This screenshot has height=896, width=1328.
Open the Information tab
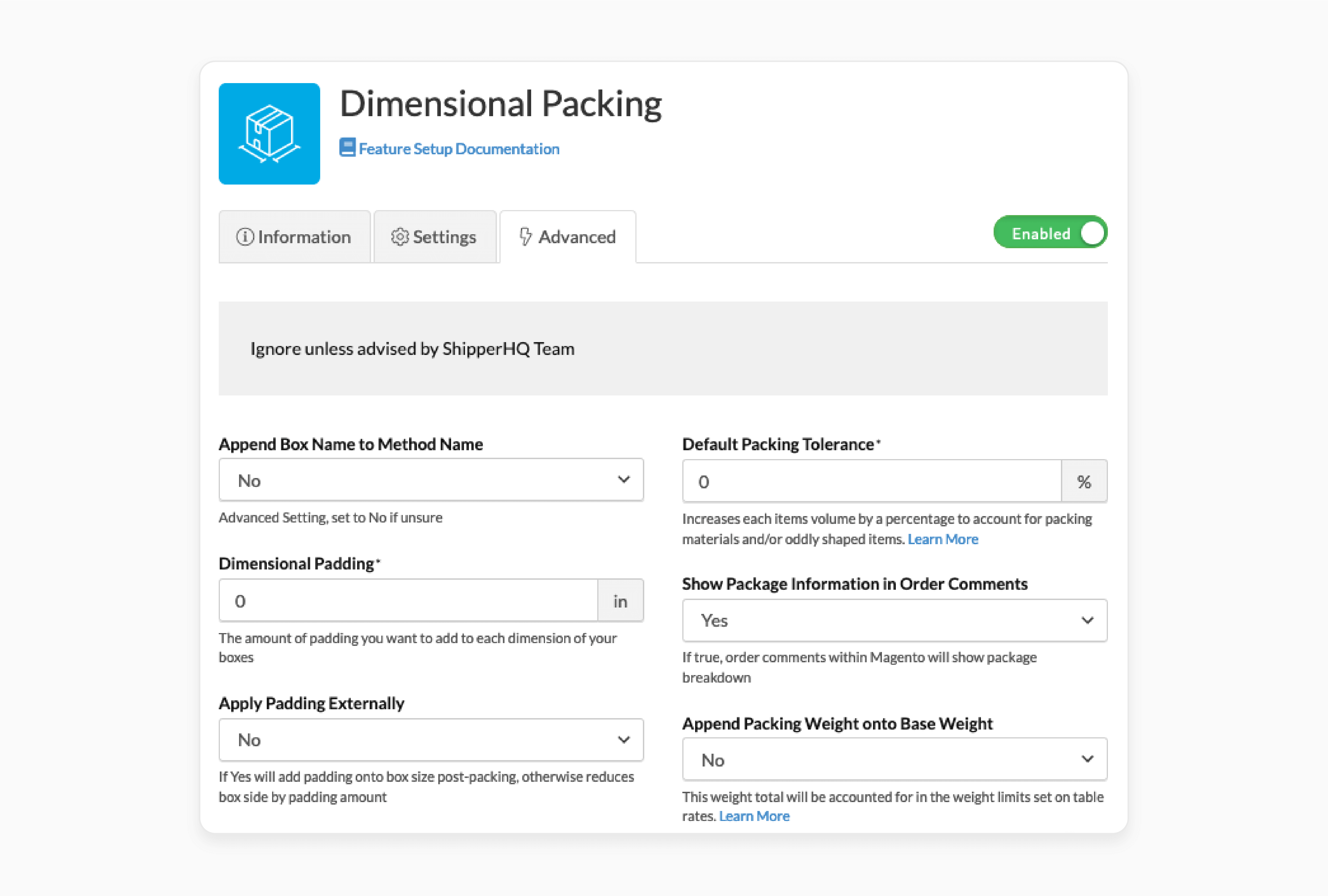(294, 237)
